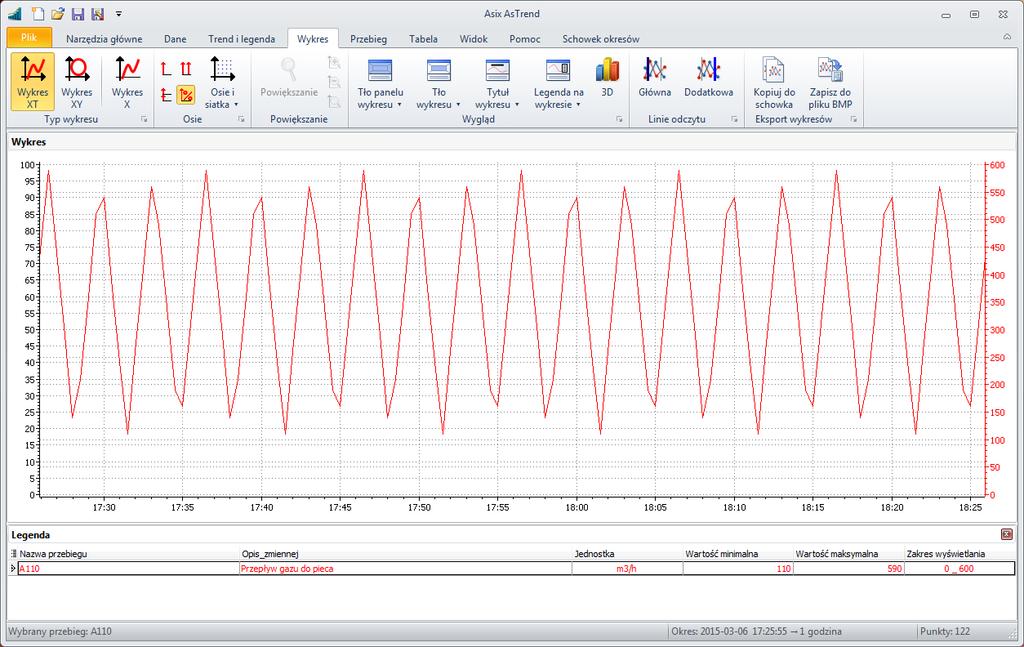
Task: Click the Save As icon in quick access toolbar
Action: coord(97,14)
